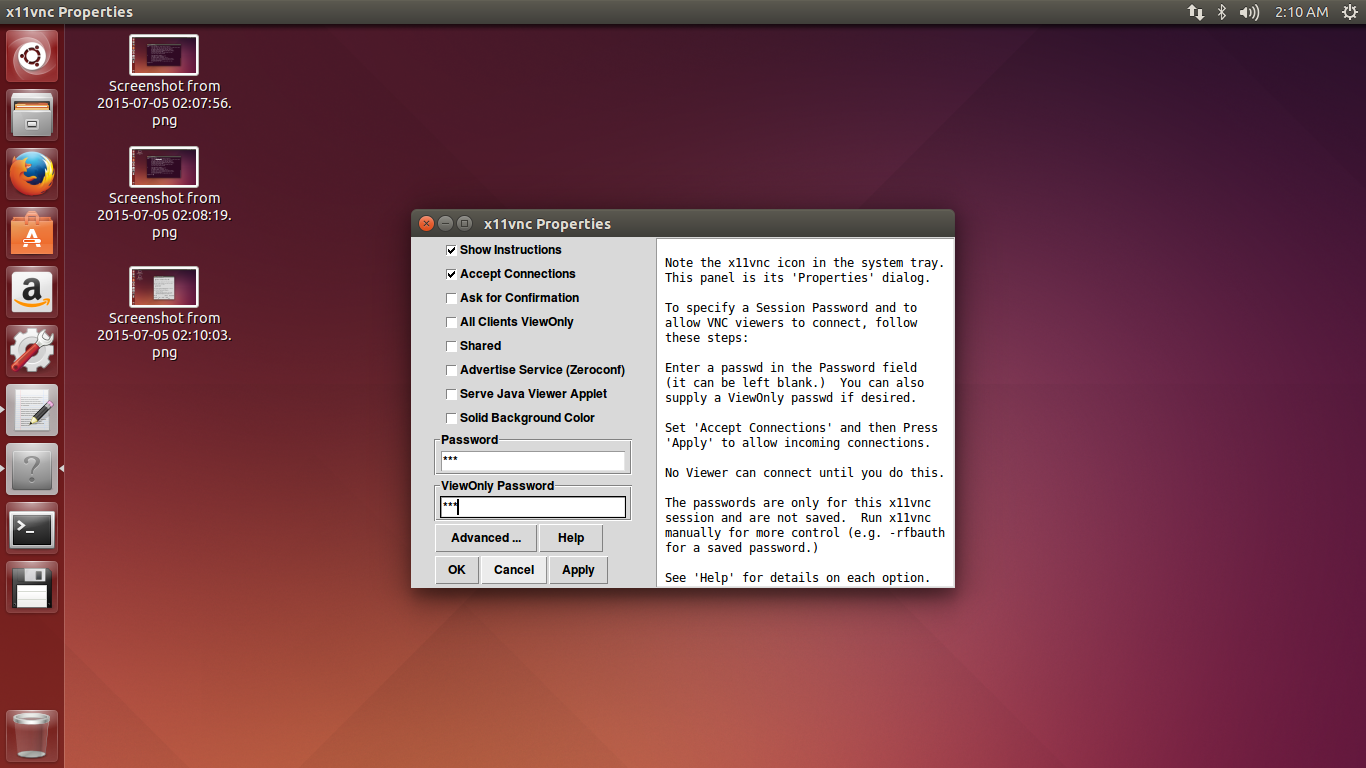
Task: Open the network indicator in top panel
Action: pyautogui.click(x=1195, y=12)
